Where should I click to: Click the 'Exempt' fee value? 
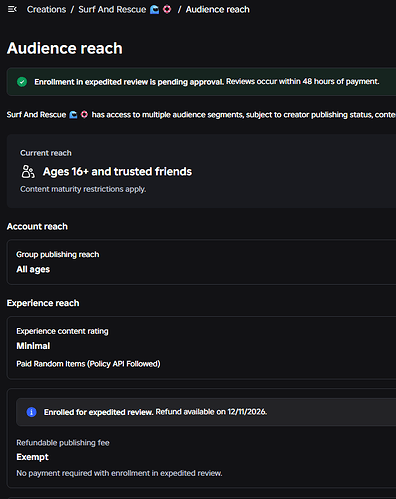[32, 457]
